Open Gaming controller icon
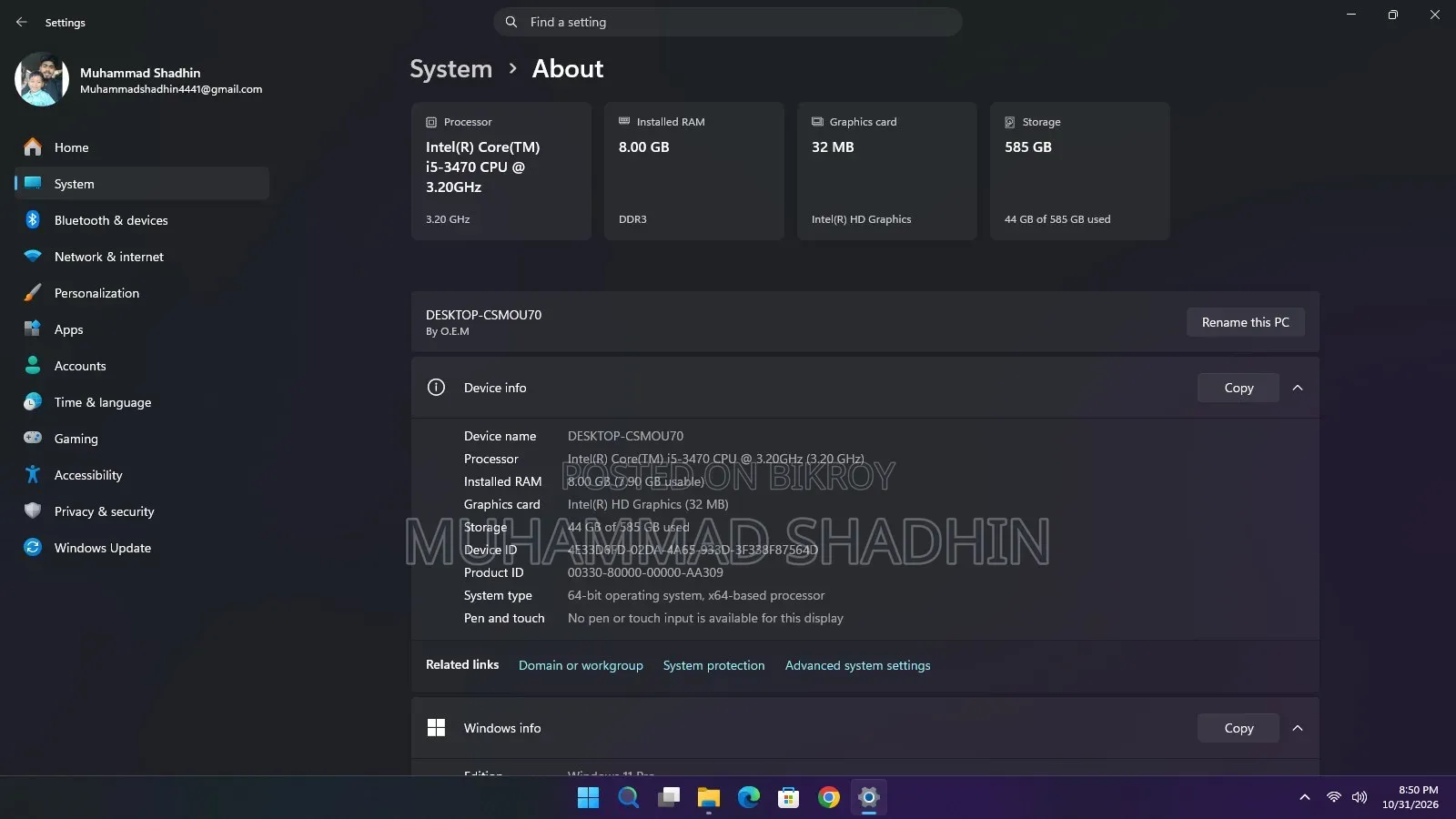The width and height of the screenshot is (1456, 819). point(33,438)
